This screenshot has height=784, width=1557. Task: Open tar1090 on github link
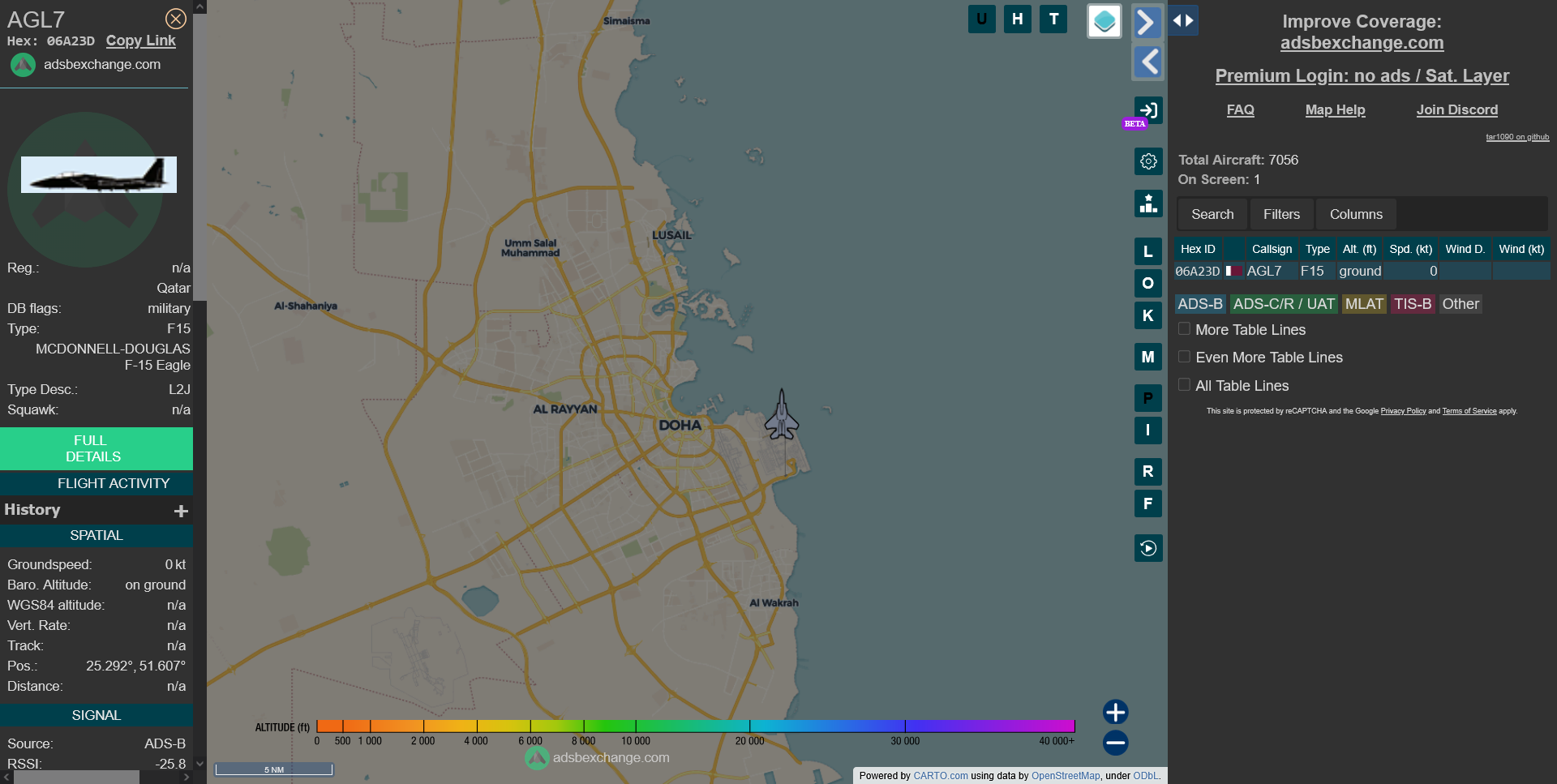(x=1517, y=137)
